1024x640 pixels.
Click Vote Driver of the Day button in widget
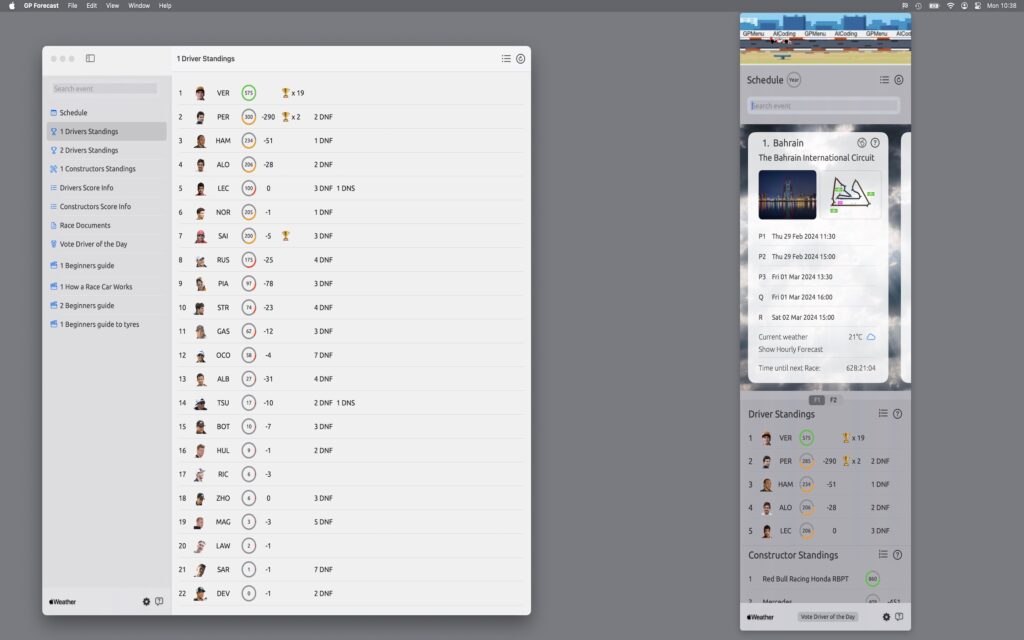click(827, 616)
